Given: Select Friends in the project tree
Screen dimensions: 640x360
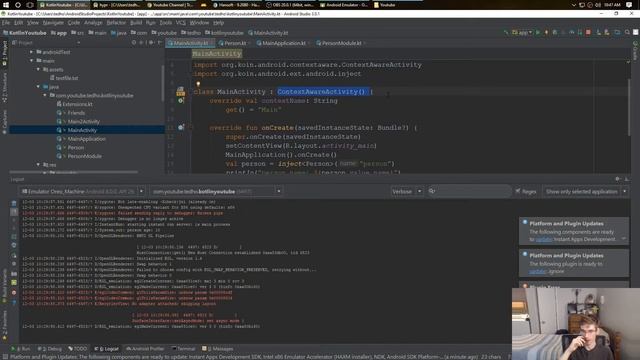Looking at the screenshot, I should coord(71,113).
